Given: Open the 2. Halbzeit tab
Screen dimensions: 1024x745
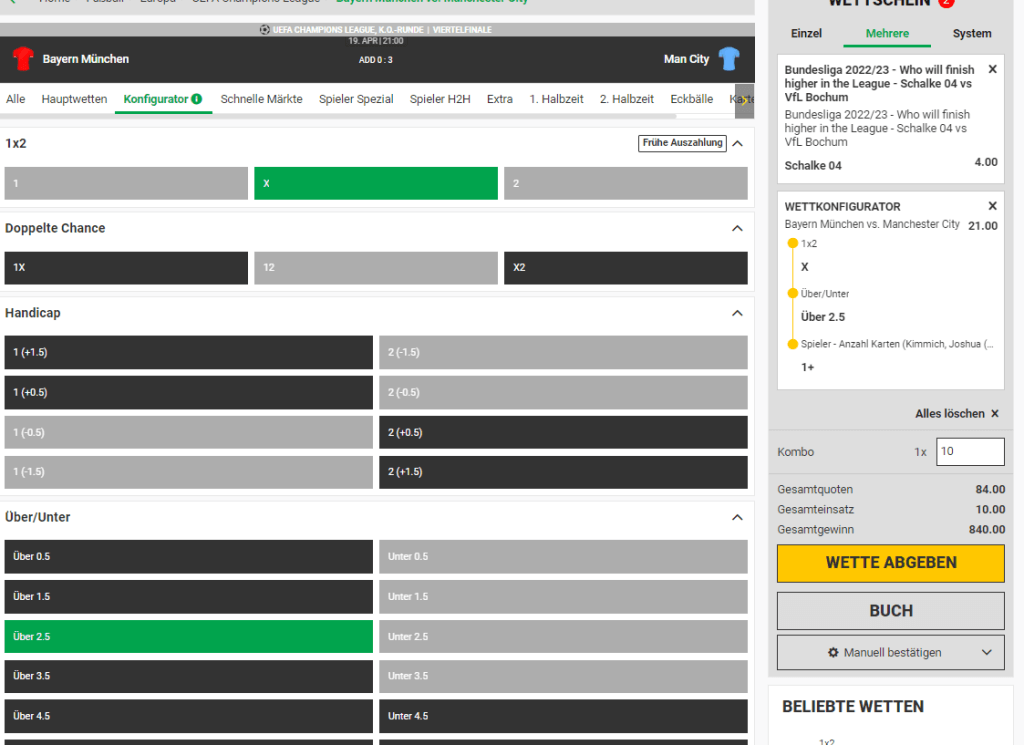Looking at the screenshot, I should [x=627, y=99].
